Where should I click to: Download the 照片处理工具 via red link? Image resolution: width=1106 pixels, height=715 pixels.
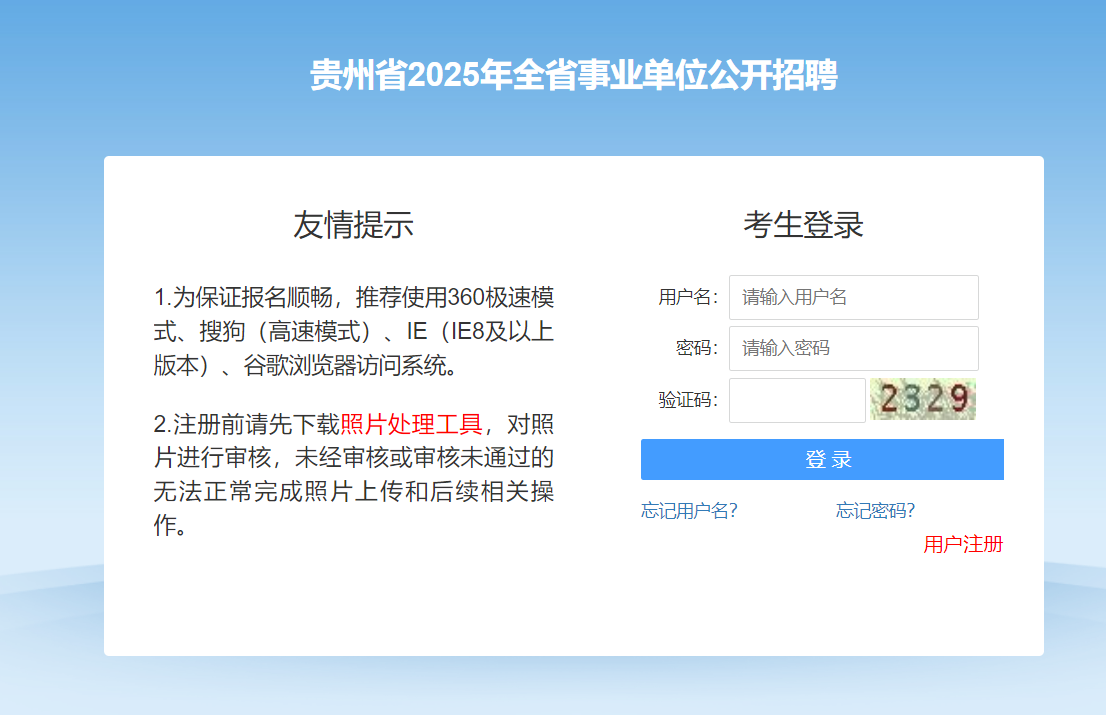point(411,424)
